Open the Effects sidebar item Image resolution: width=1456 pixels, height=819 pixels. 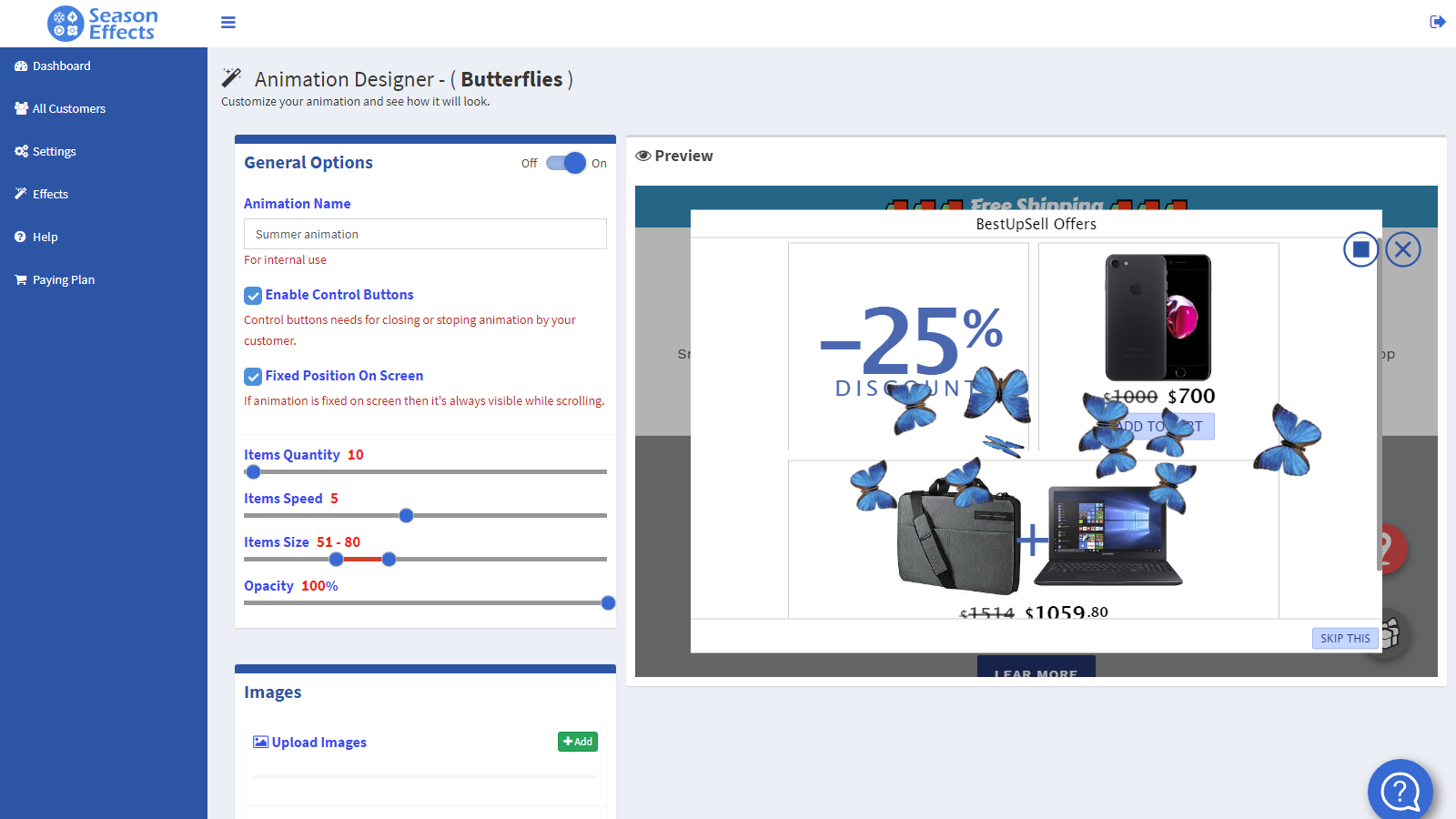(50, 195)
